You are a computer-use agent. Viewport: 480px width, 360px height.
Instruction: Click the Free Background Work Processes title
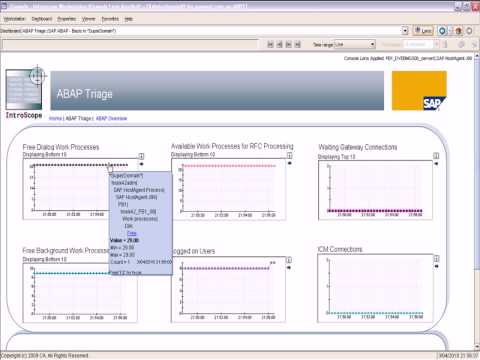tap(66, 251)
